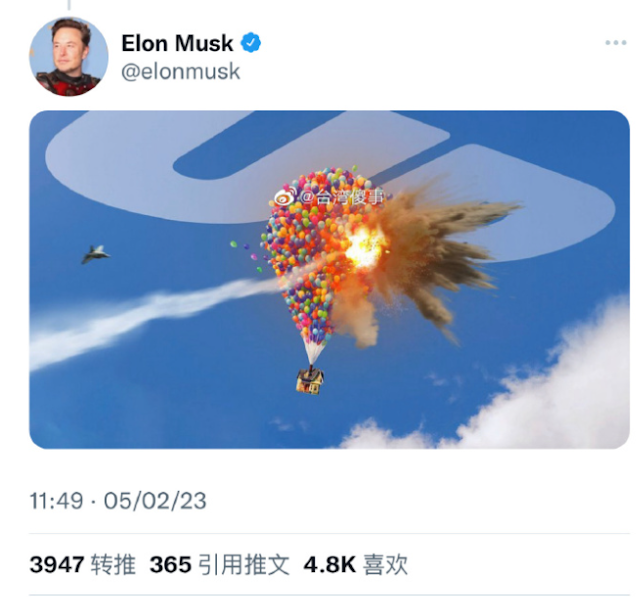Click the blue verified checkmark badge
This screenshot has width=640, height=597.
click(x=251, y=42)
